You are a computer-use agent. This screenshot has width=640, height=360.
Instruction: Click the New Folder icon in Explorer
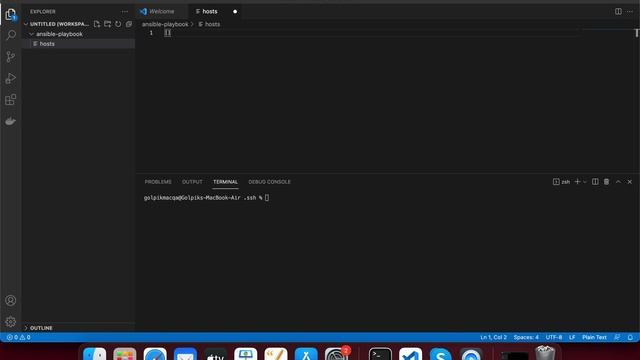(107, 24)
